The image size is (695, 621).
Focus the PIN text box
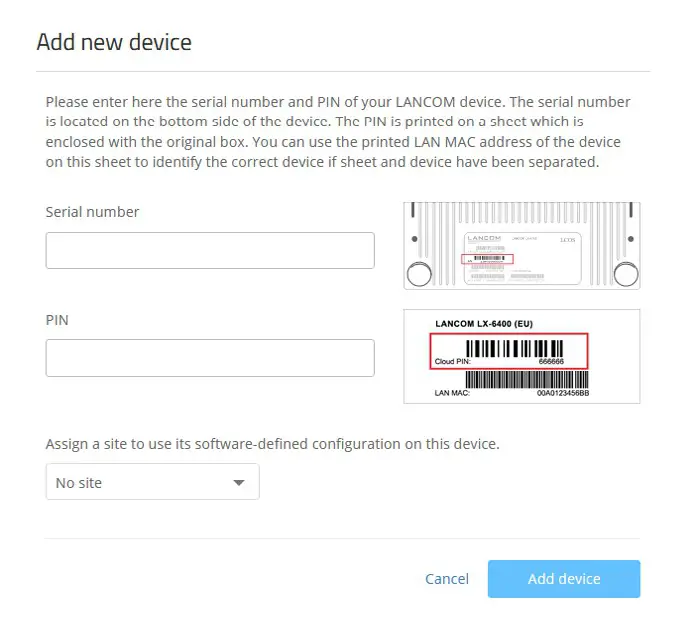tap(210, 358)
